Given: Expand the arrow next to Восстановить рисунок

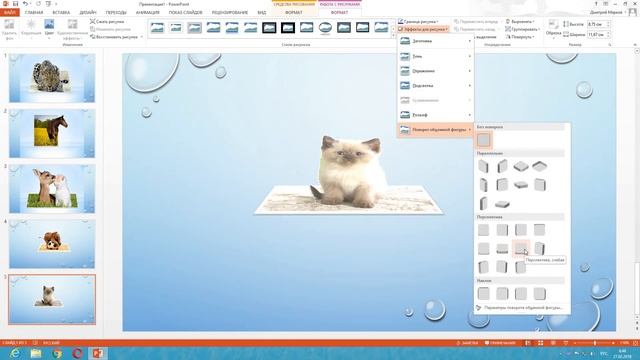Looking at the screenshot, I should coord(142,37).
